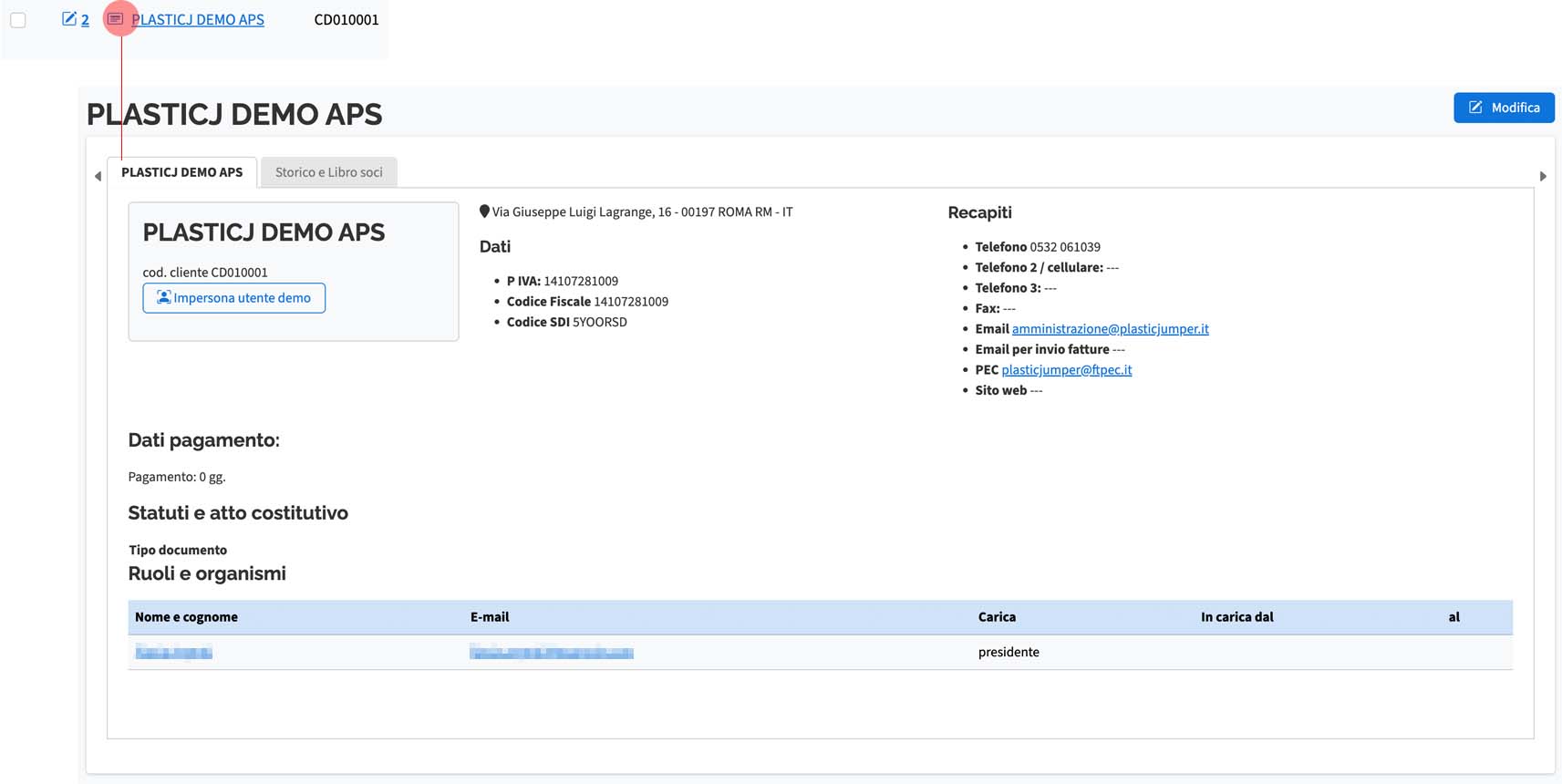Click the Modifica button
Screen dimensions: 1562x784
[x=1504, y=108]
